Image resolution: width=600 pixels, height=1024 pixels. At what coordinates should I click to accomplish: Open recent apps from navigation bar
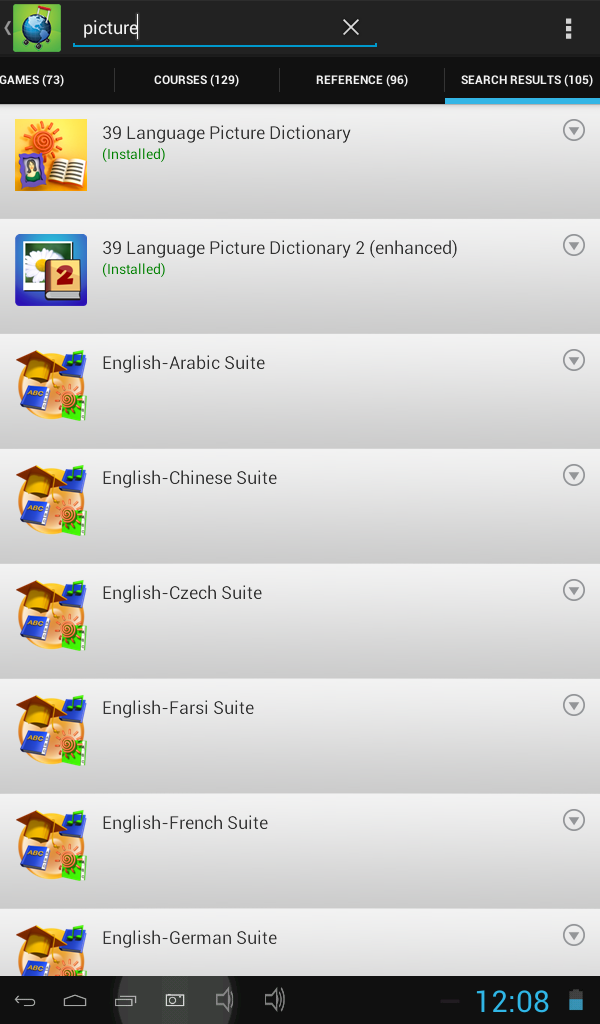click(x=125, y=1000)
